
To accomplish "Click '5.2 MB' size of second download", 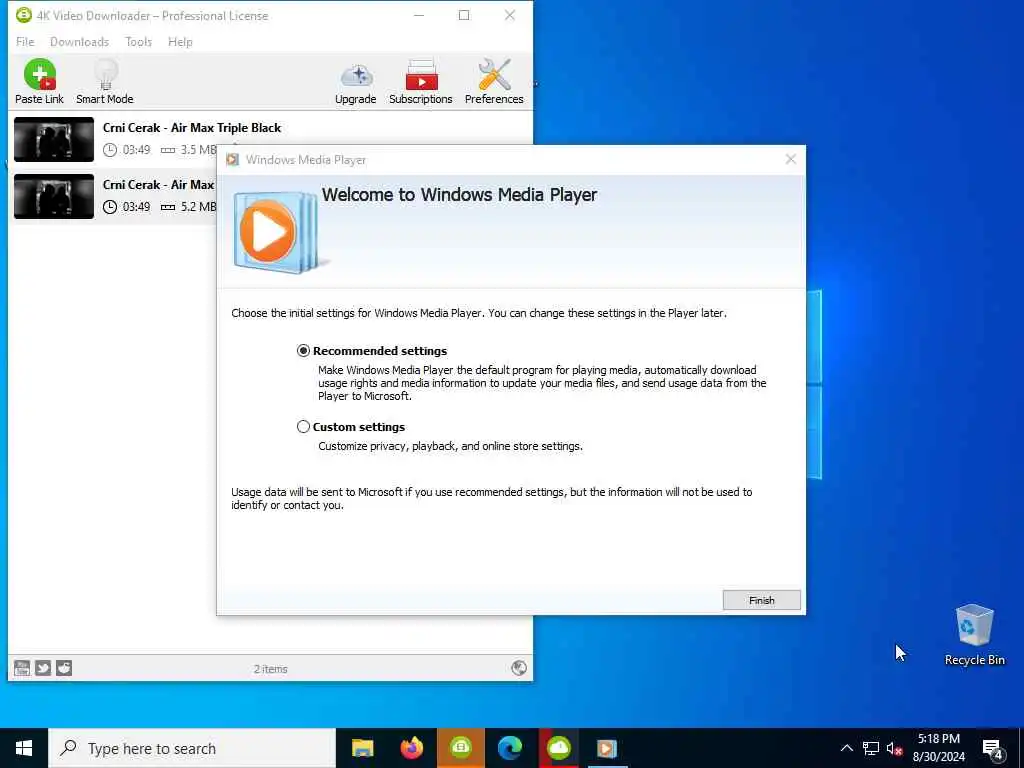I will pyautogui.click(x=198, y=207).
